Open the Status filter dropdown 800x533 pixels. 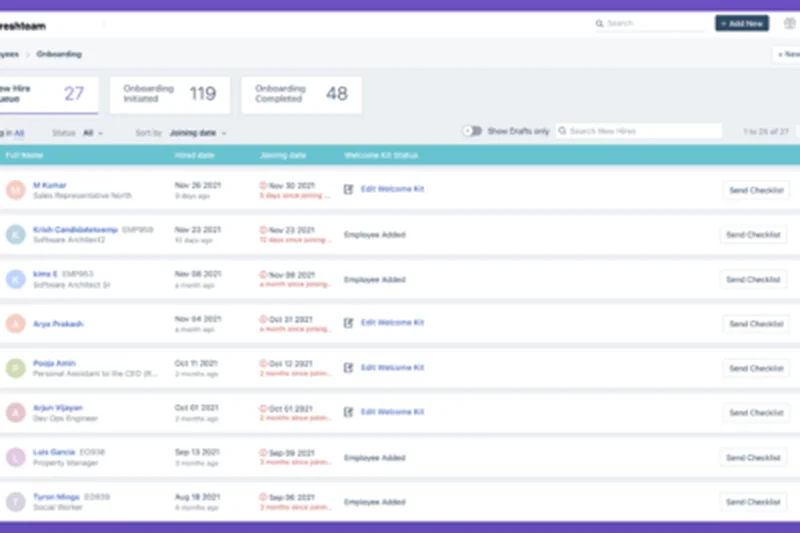tap(93, 132)
